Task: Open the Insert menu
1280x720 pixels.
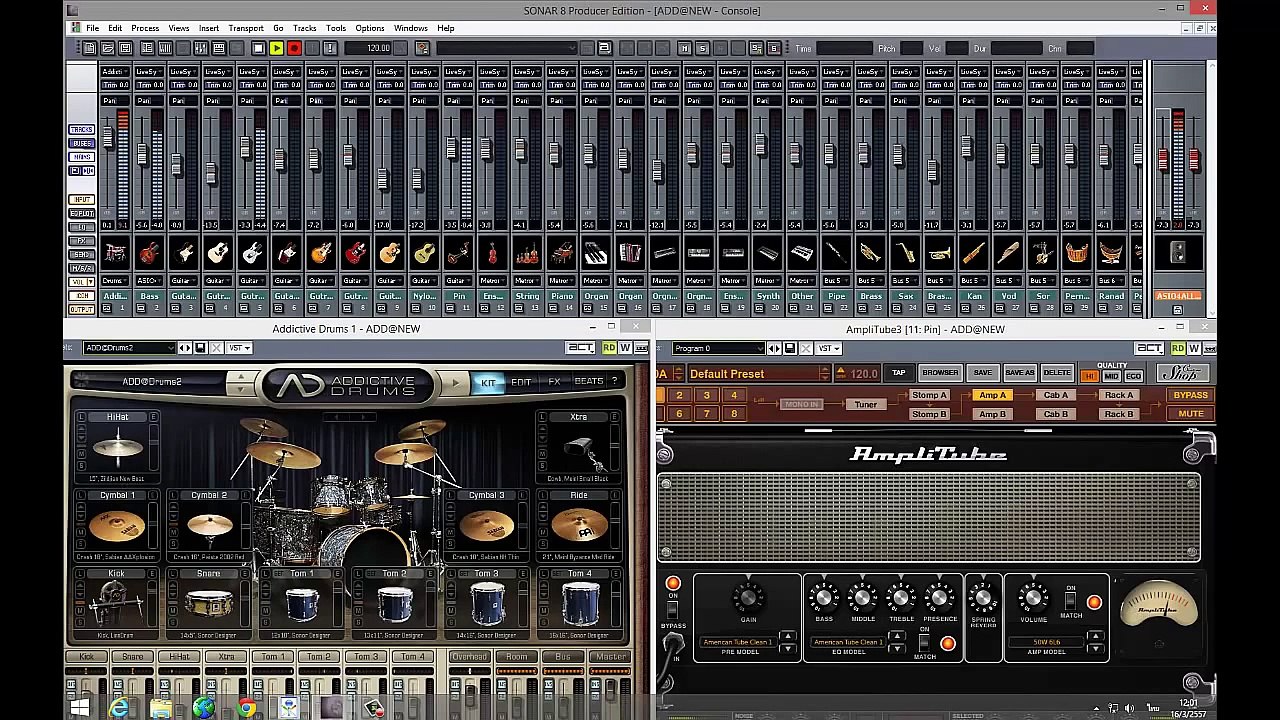Action: pos(208,28)
